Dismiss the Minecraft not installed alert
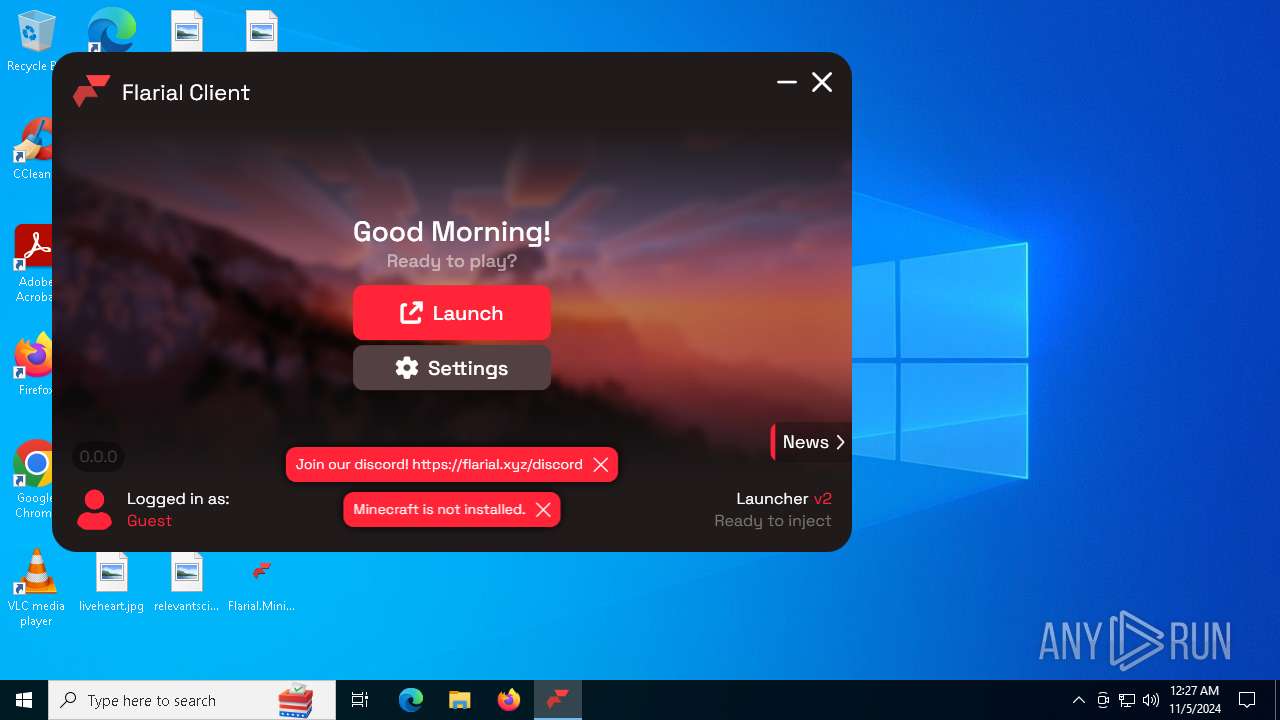1280x720 pixels. [543, 510]
